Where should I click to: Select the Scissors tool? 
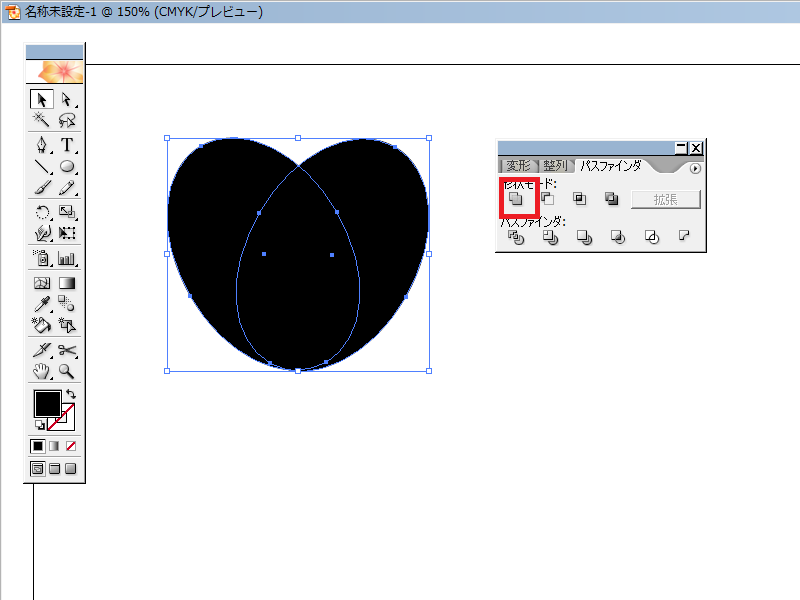tap(66, 350)
